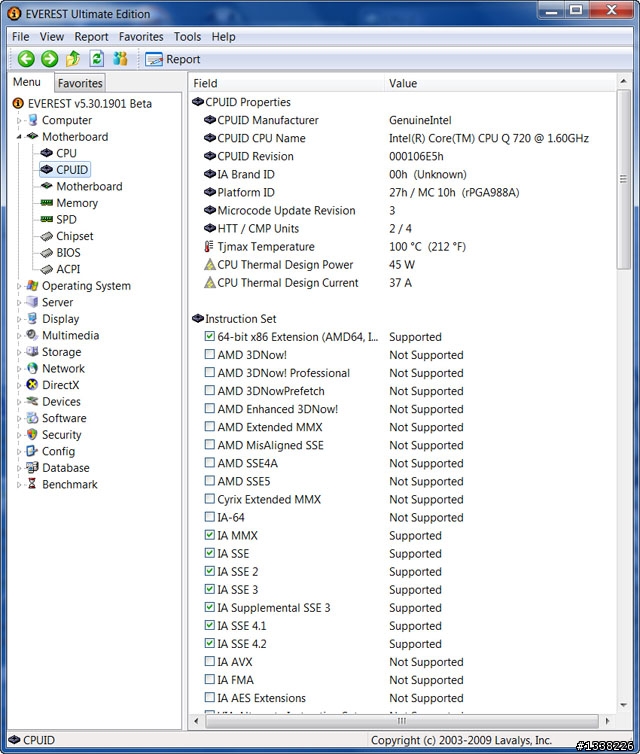Toggle the AMD 3DNow! Professional checkbox

pos(210,372)
